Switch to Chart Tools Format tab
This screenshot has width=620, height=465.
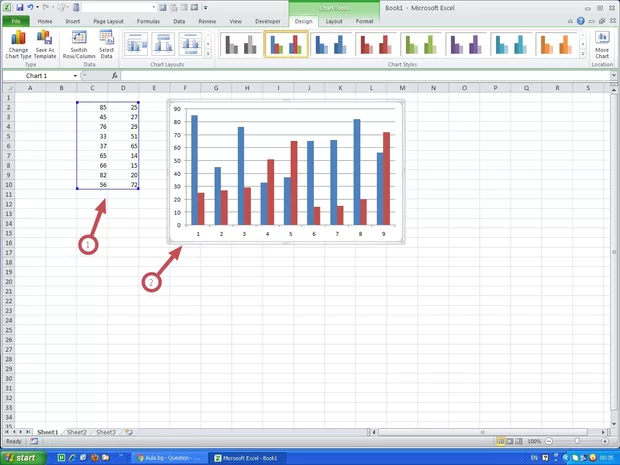tap(364, 21)
